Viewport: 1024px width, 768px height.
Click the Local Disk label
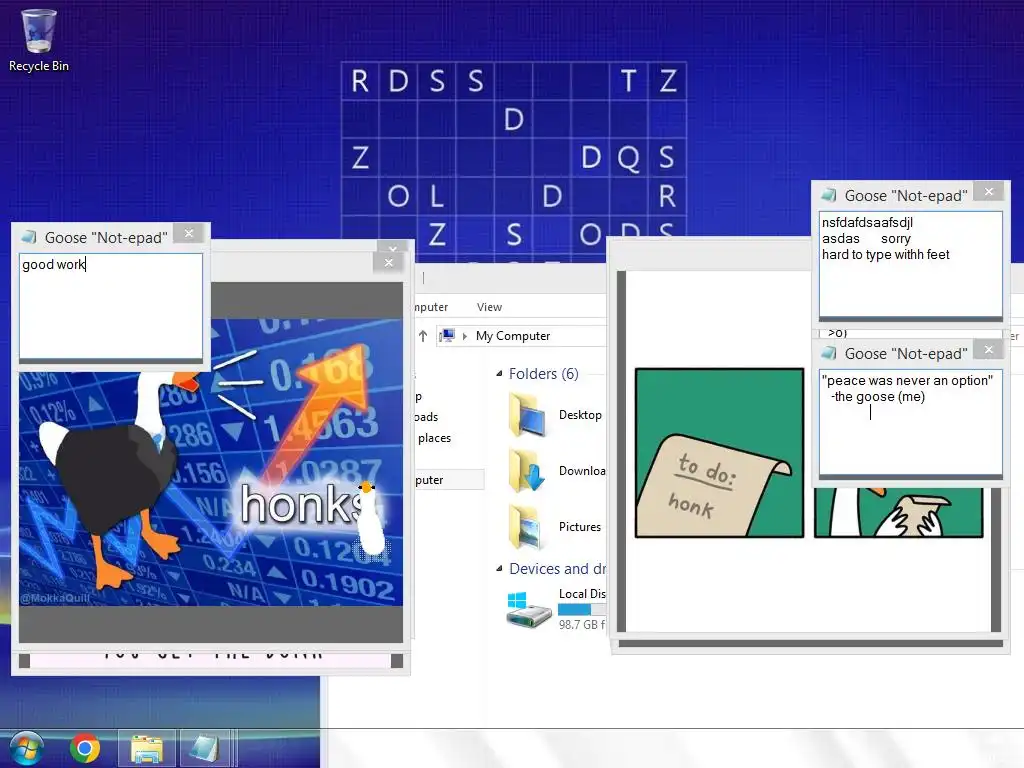[x=582, y=594]
